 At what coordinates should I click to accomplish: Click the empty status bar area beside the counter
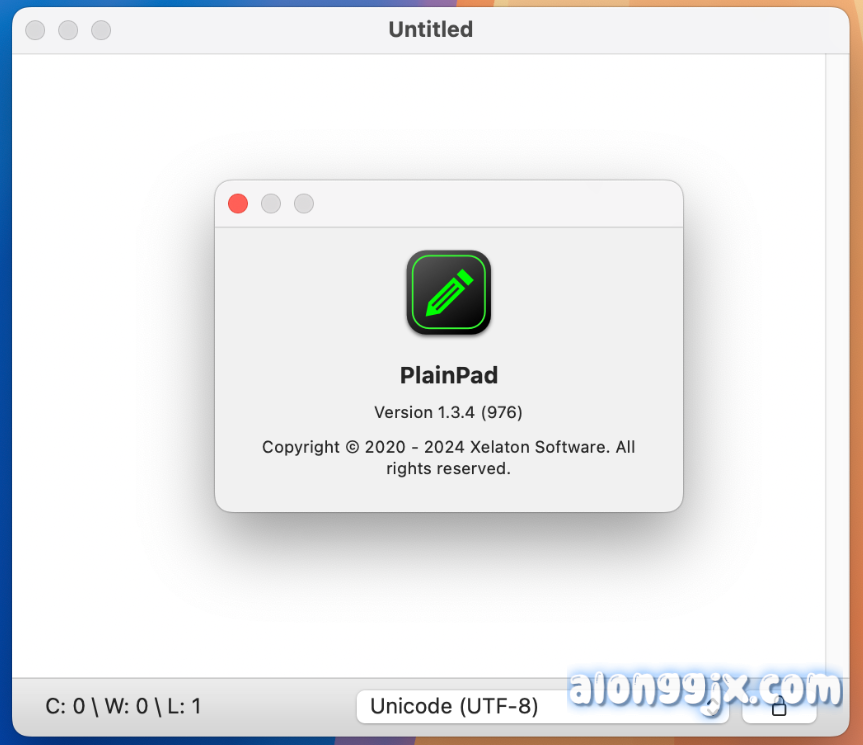click(278, 706)
